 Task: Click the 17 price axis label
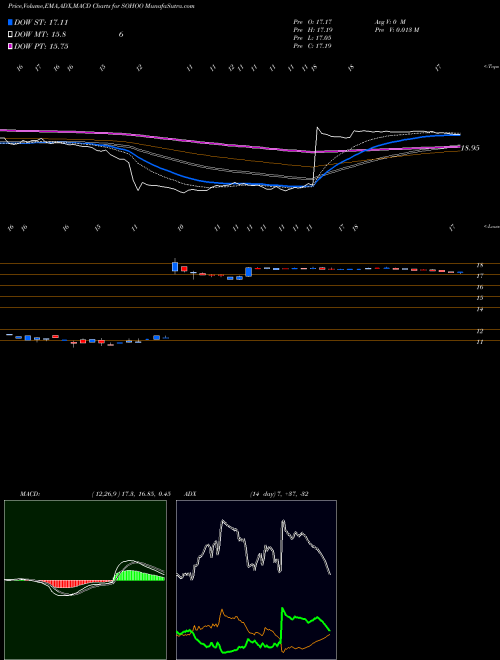tap(479, 276)
